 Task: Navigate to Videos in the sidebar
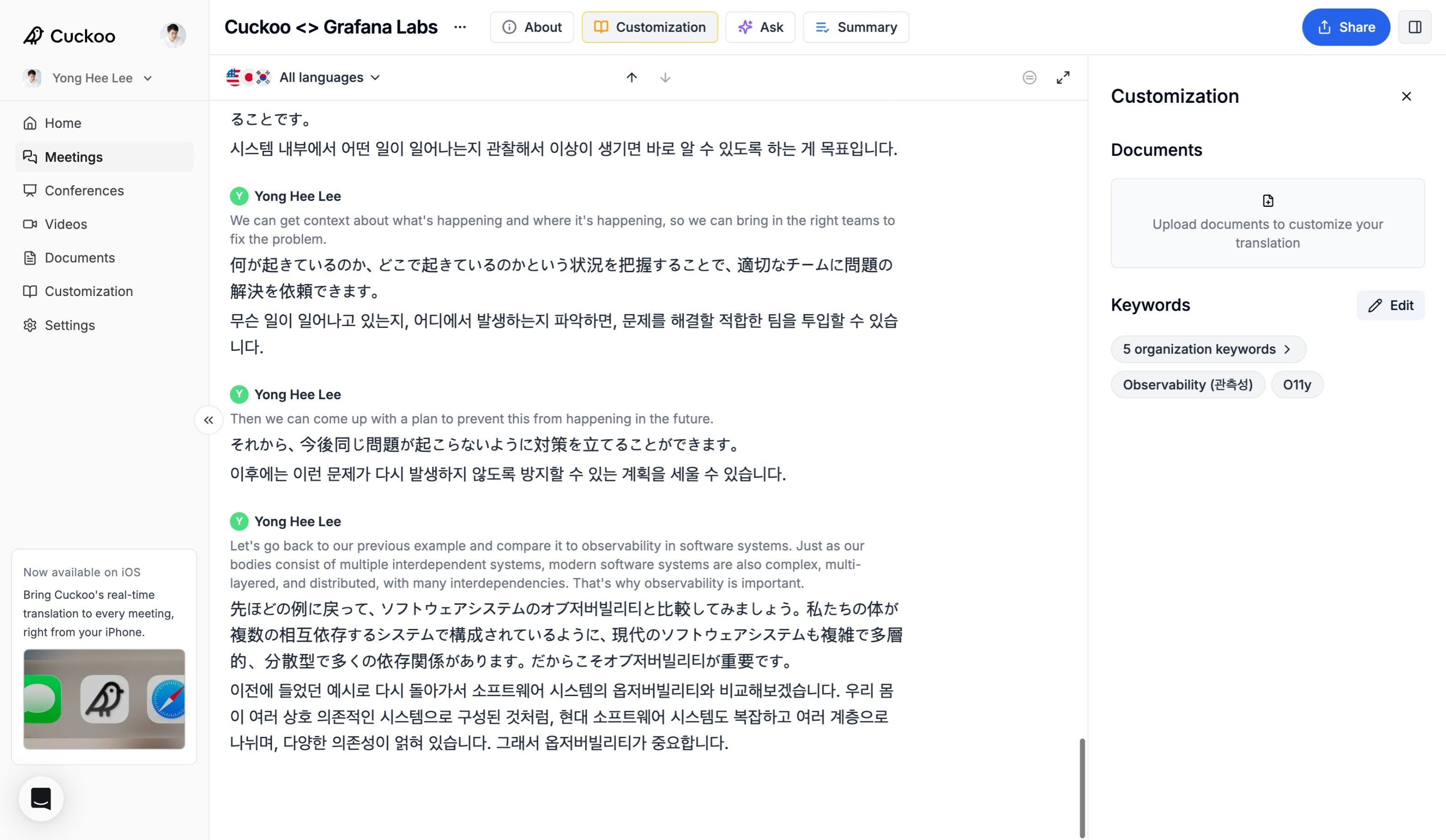(x=104, y=224)
